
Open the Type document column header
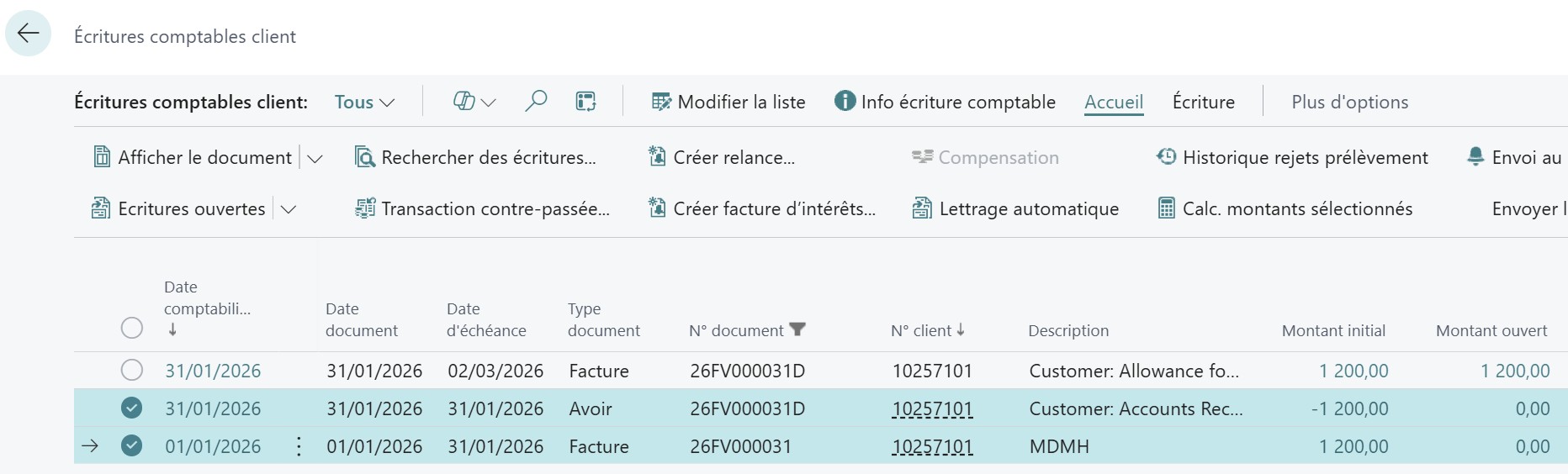point(604,319)
